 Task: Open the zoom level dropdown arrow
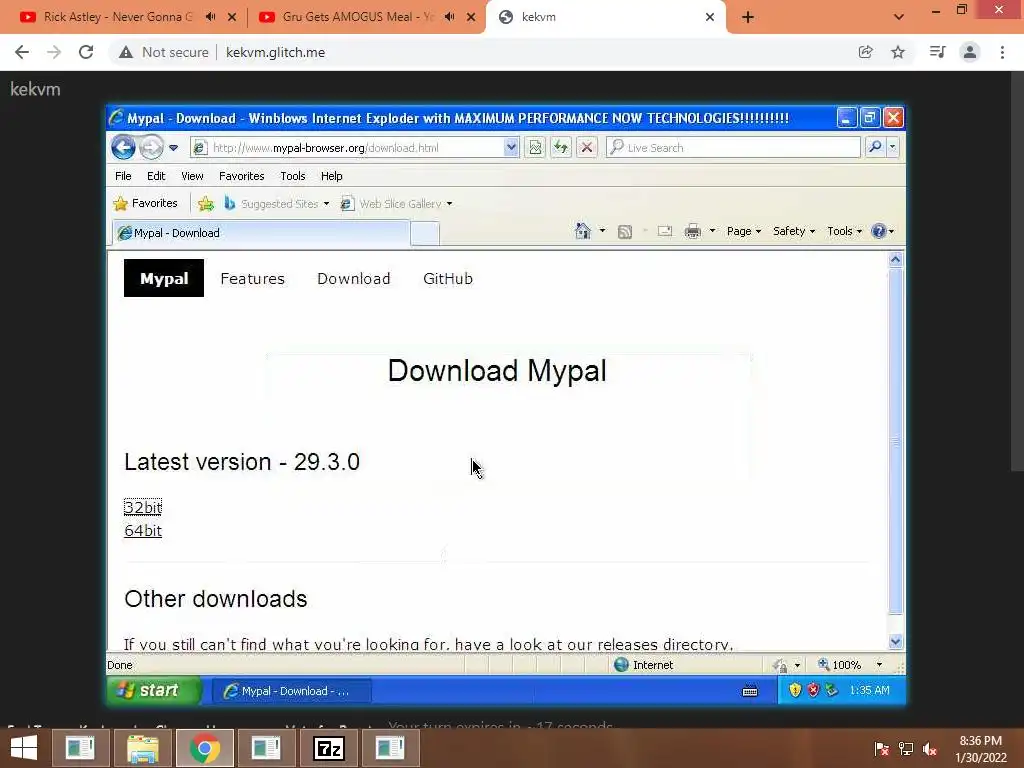(879, 665)
